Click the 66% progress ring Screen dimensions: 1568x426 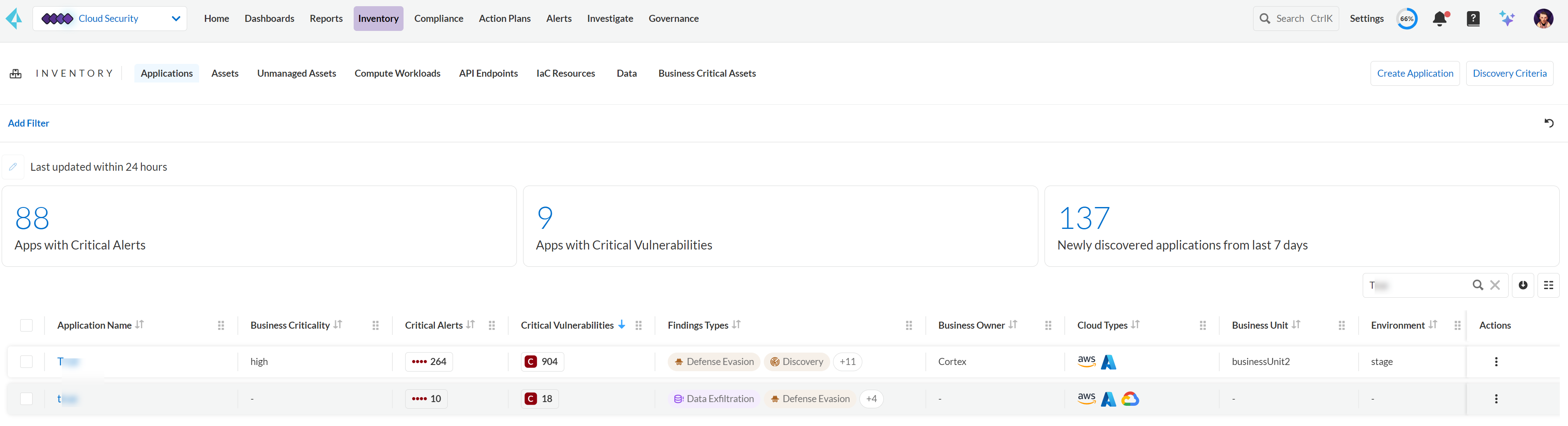click(1407, 19)
